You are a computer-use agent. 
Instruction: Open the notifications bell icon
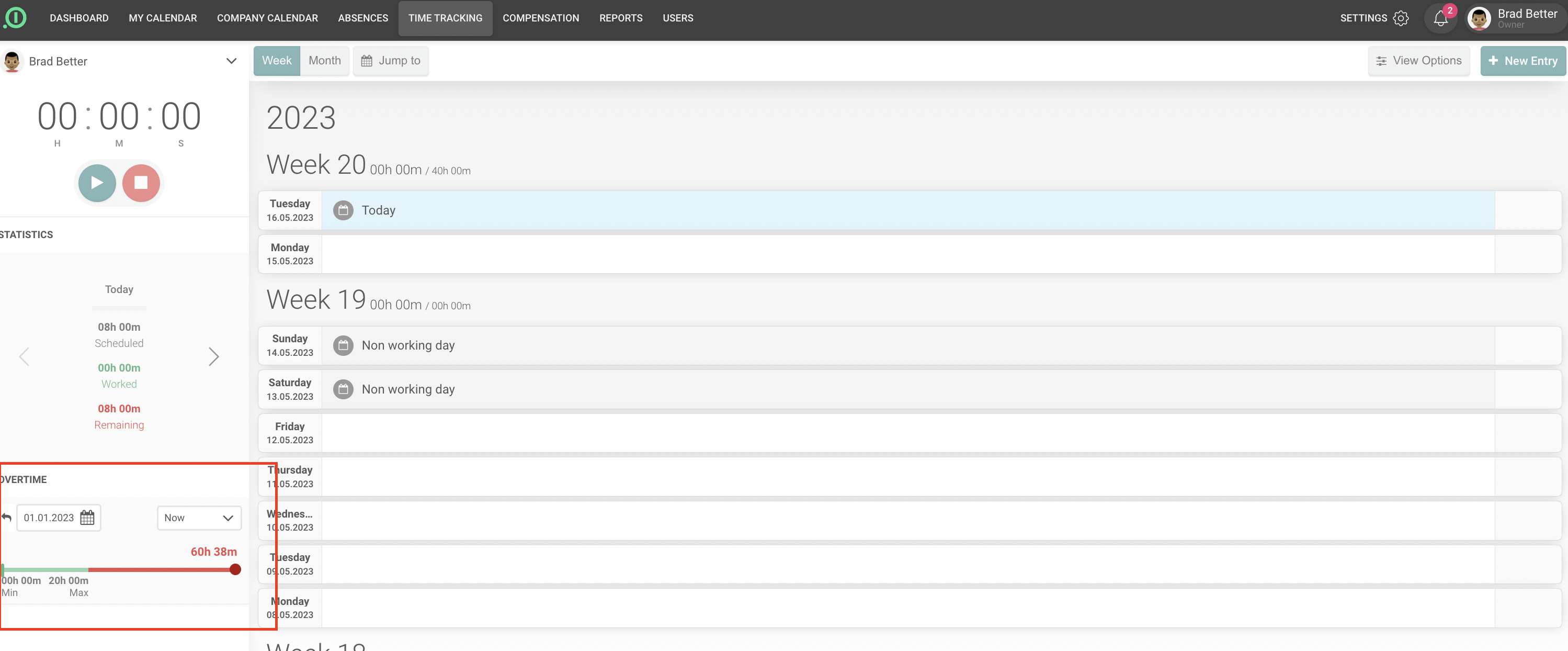(1439, 18)
